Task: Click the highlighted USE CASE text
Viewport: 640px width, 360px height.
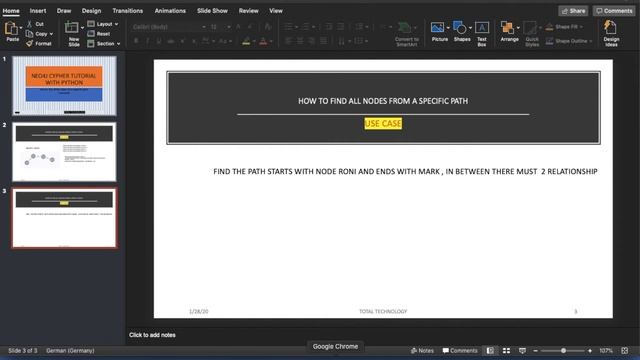Action: pyautogui.click(x=383, y=123)
